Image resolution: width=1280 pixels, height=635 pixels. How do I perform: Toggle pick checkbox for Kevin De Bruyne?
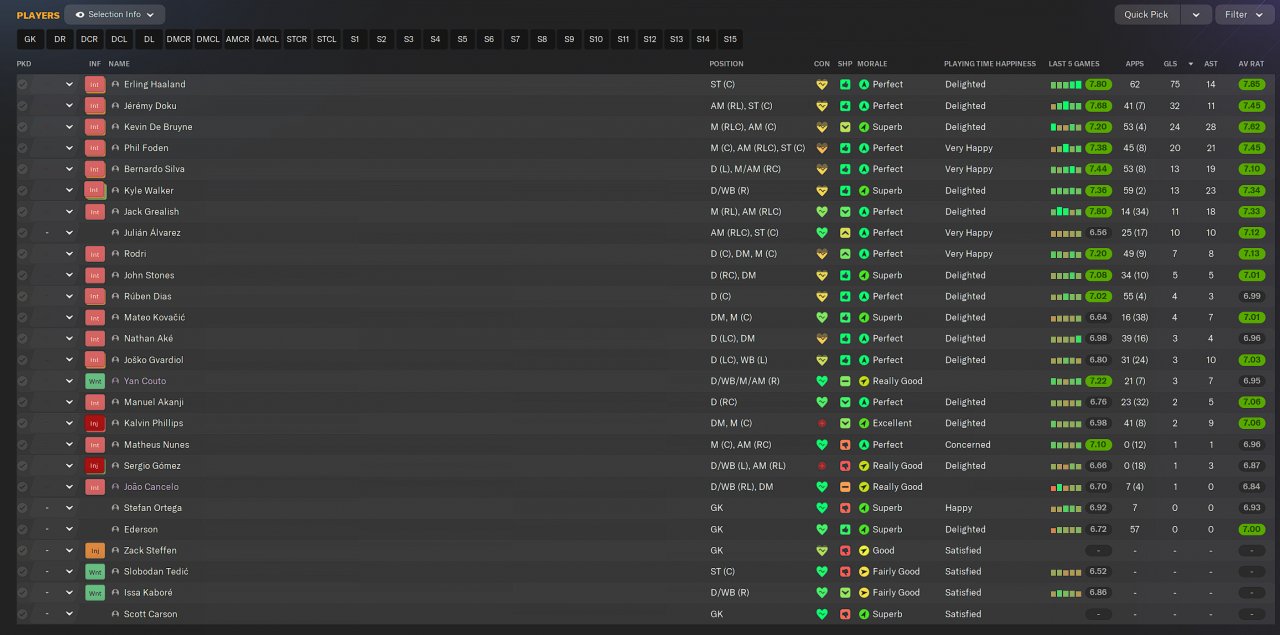22,127
